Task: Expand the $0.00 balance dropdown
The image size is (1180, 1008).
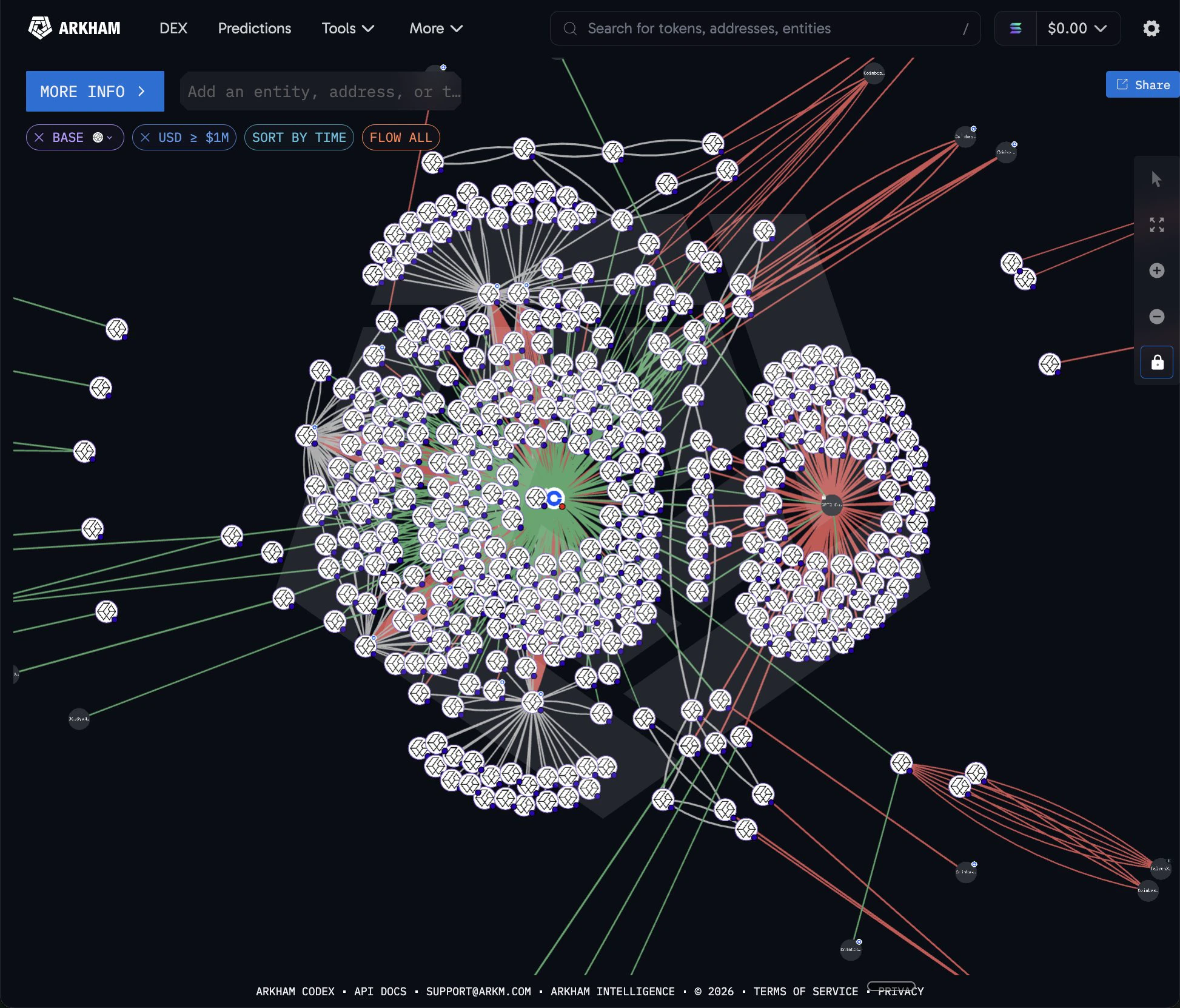Action: 1078,28
